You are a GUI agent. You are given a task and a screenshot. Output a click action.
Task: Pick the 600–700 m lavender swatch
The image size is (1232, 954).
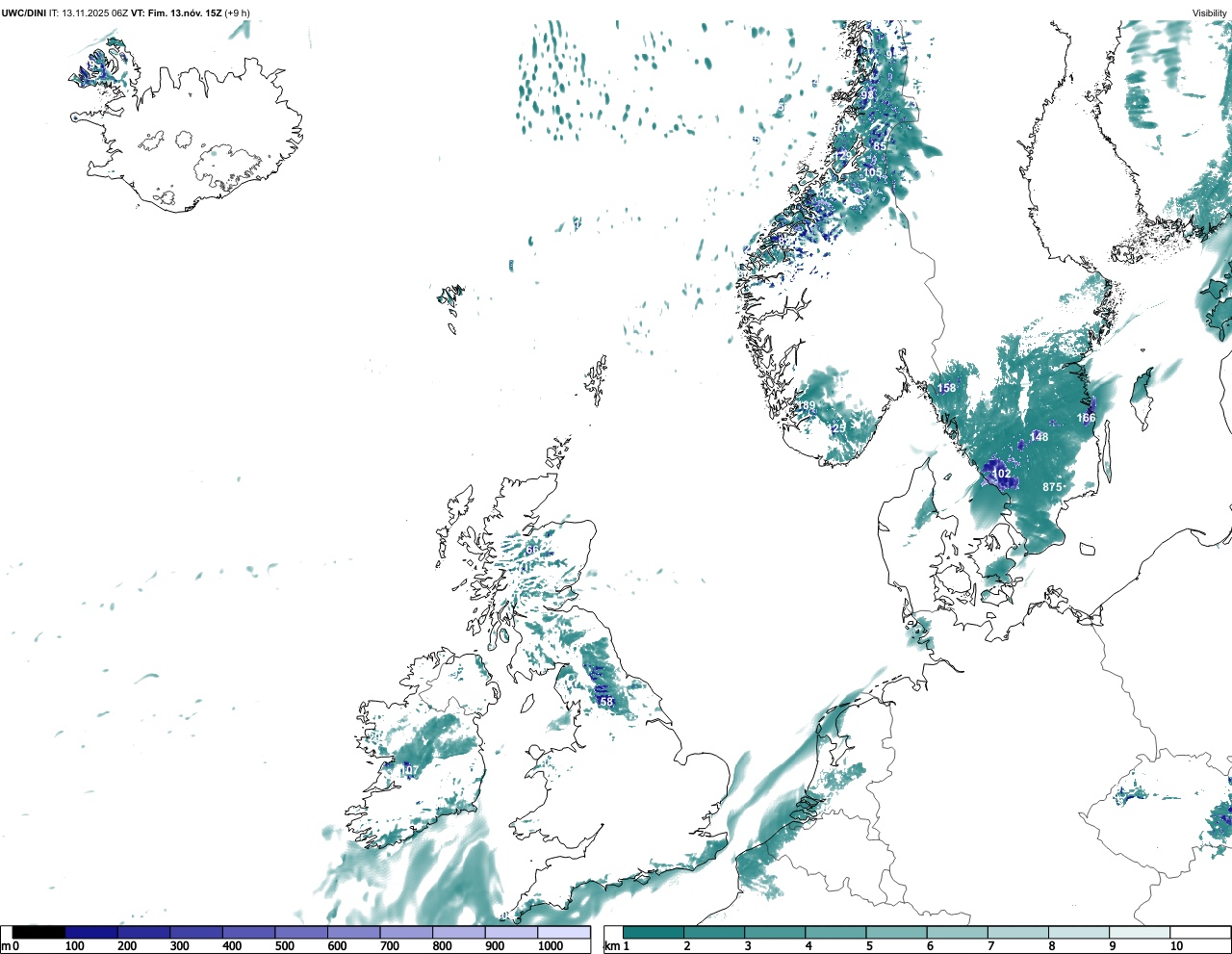pos(353,932)
